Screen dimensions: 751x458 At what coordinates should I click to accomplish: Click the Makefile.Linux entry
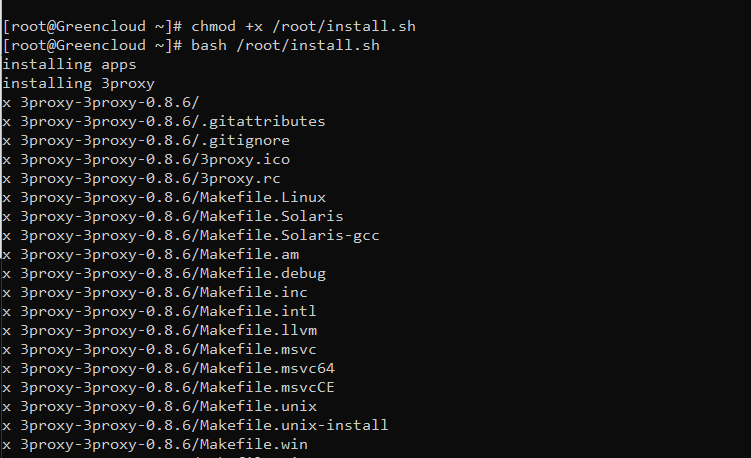164,197
